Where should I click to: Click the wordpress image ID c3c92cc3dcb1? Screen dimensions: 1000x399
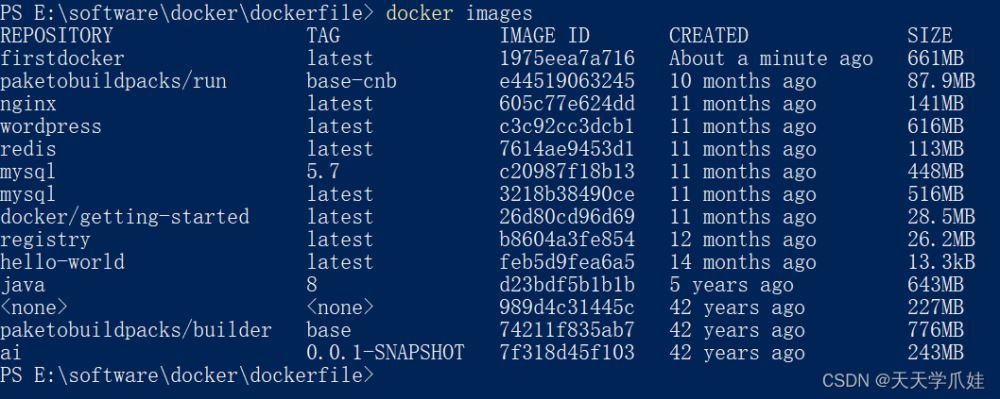click(567, 127)
